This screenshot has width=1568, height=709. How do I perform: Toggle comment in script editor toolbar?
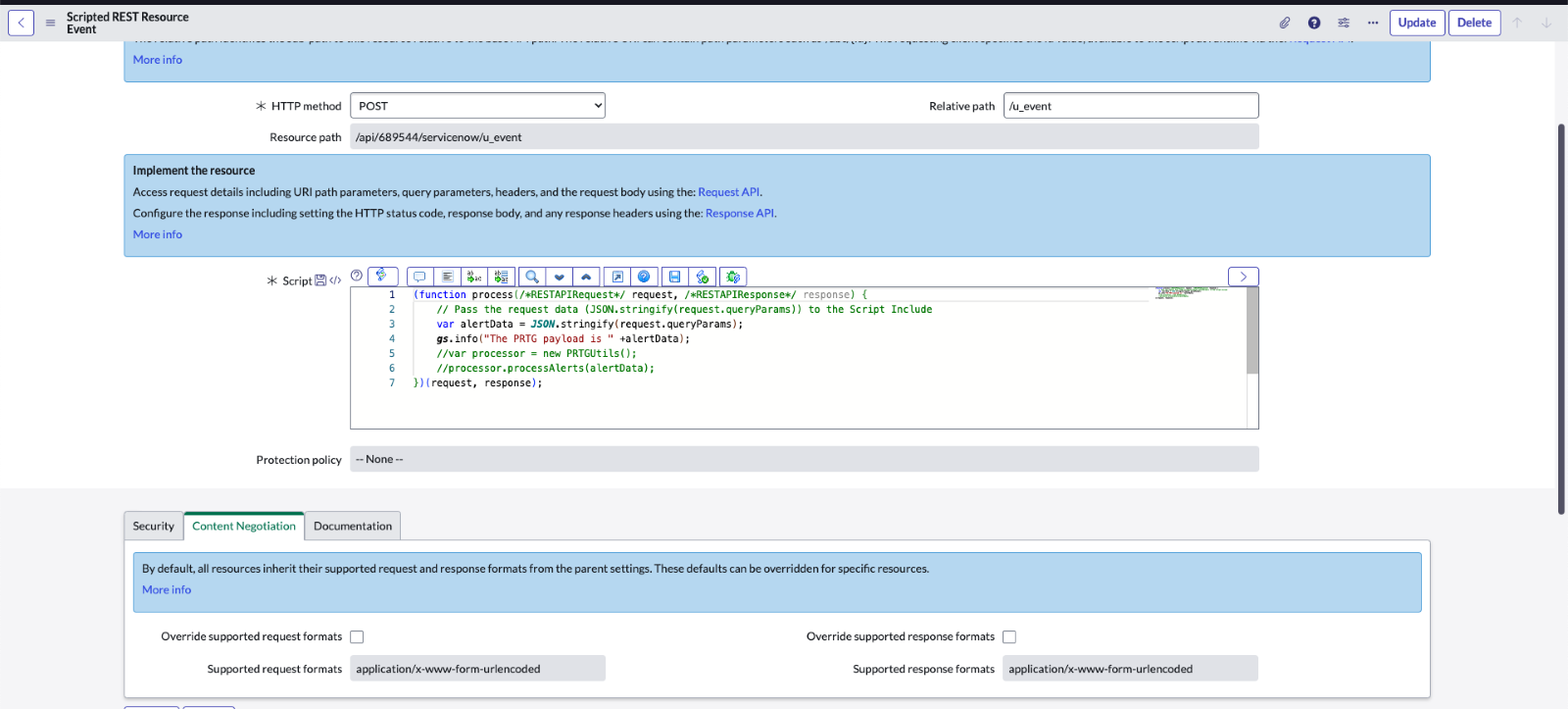click(419, 277)
